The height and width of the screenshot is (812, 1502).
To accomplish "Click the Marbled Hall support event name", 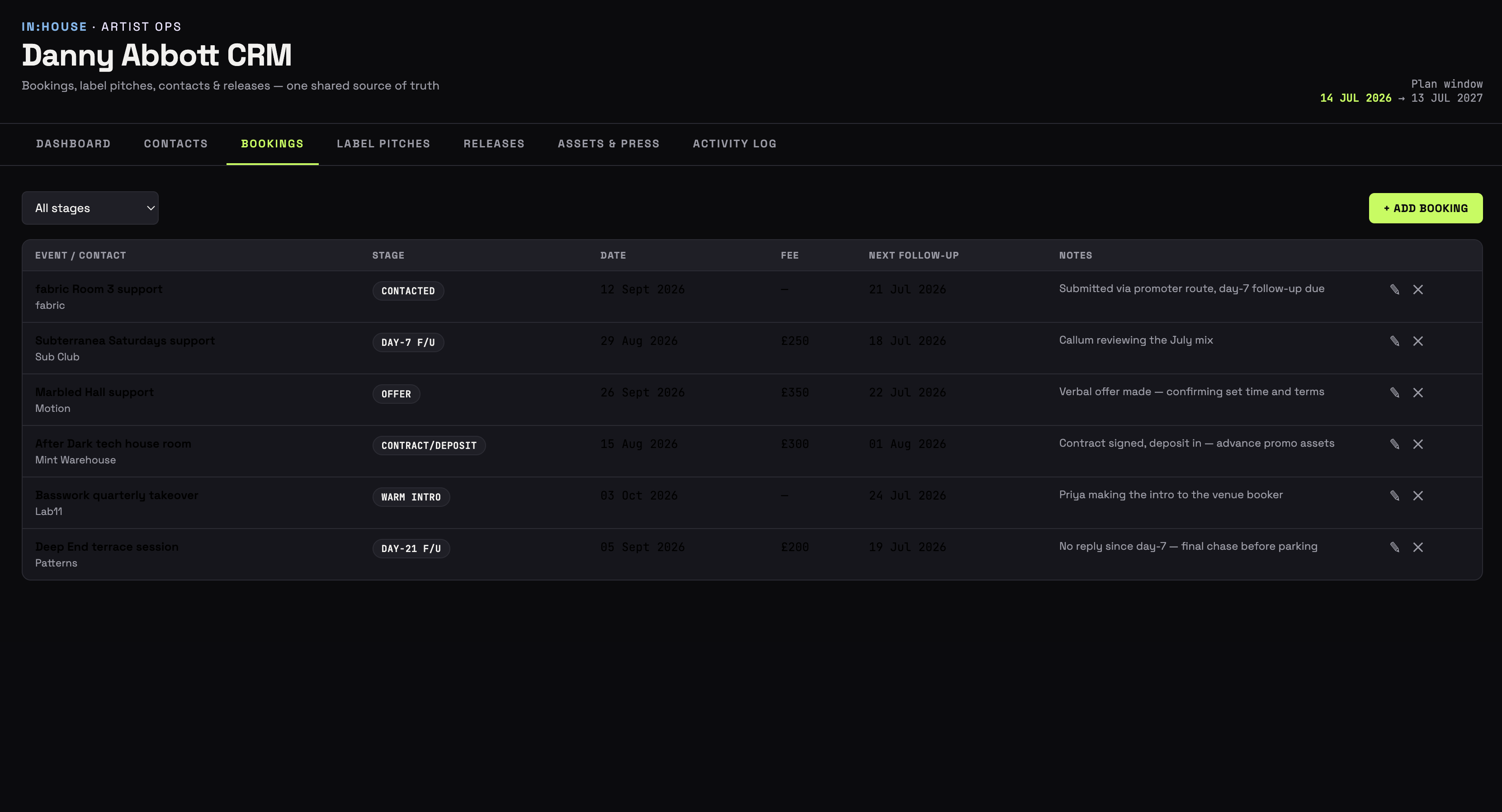I will pyautogui.click(x=94, y=392).
